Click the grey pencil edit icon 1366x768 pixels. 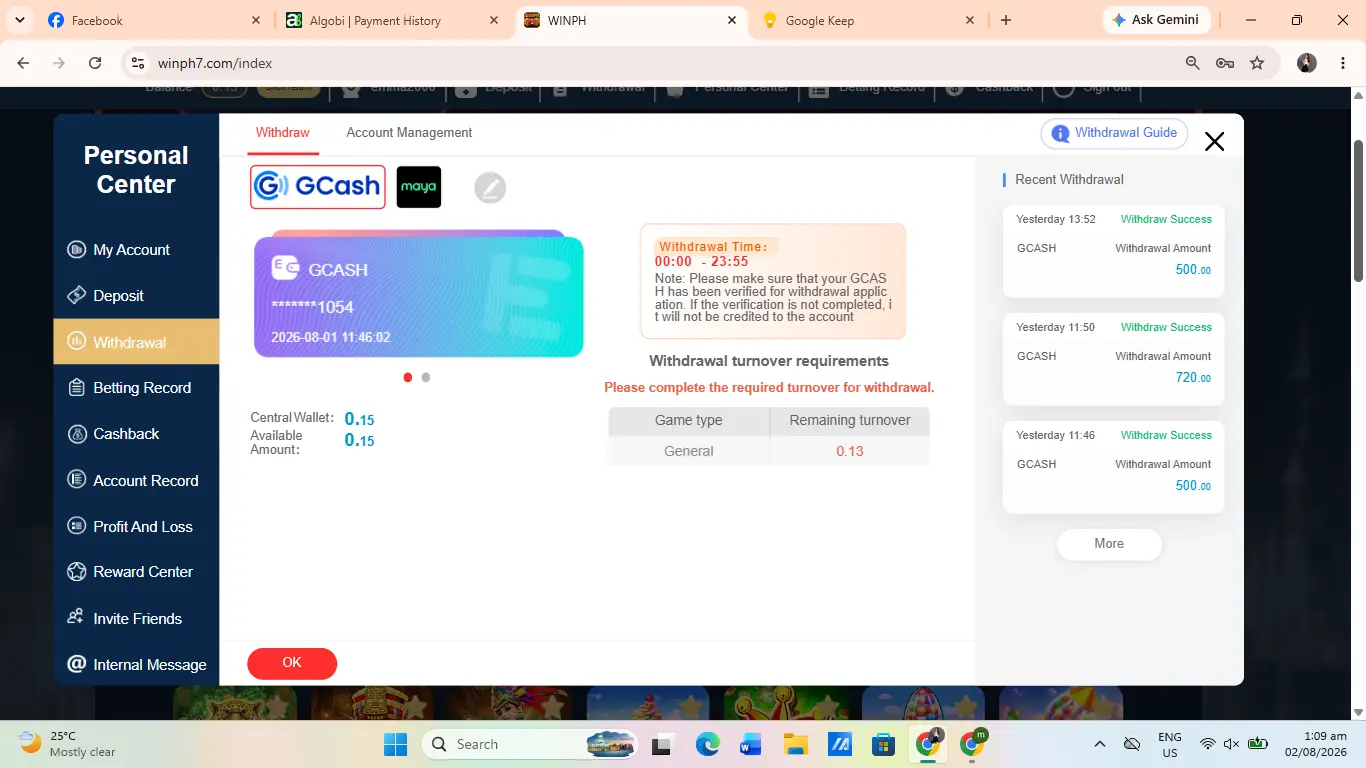pos(490,187)
